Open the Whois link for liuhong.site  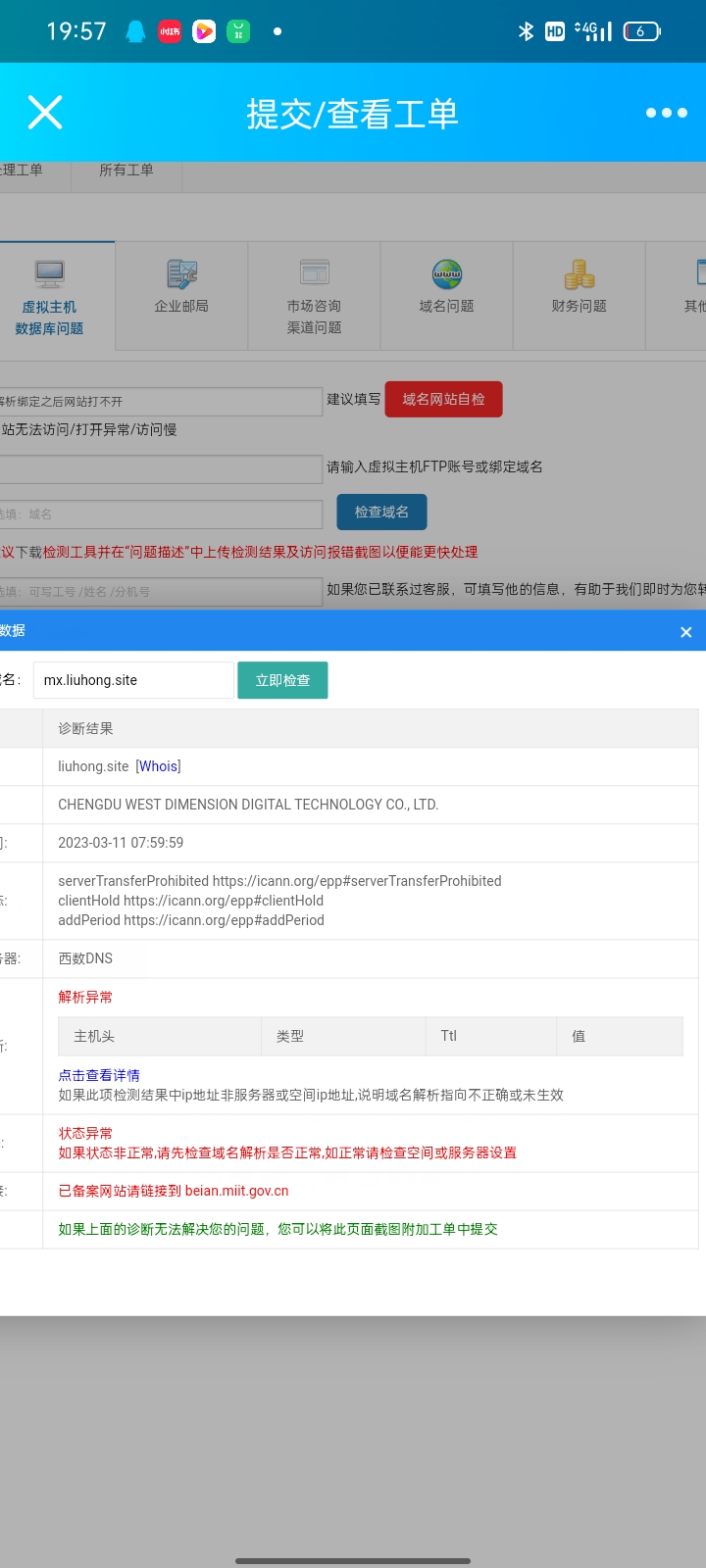click(x=158, y=766)
